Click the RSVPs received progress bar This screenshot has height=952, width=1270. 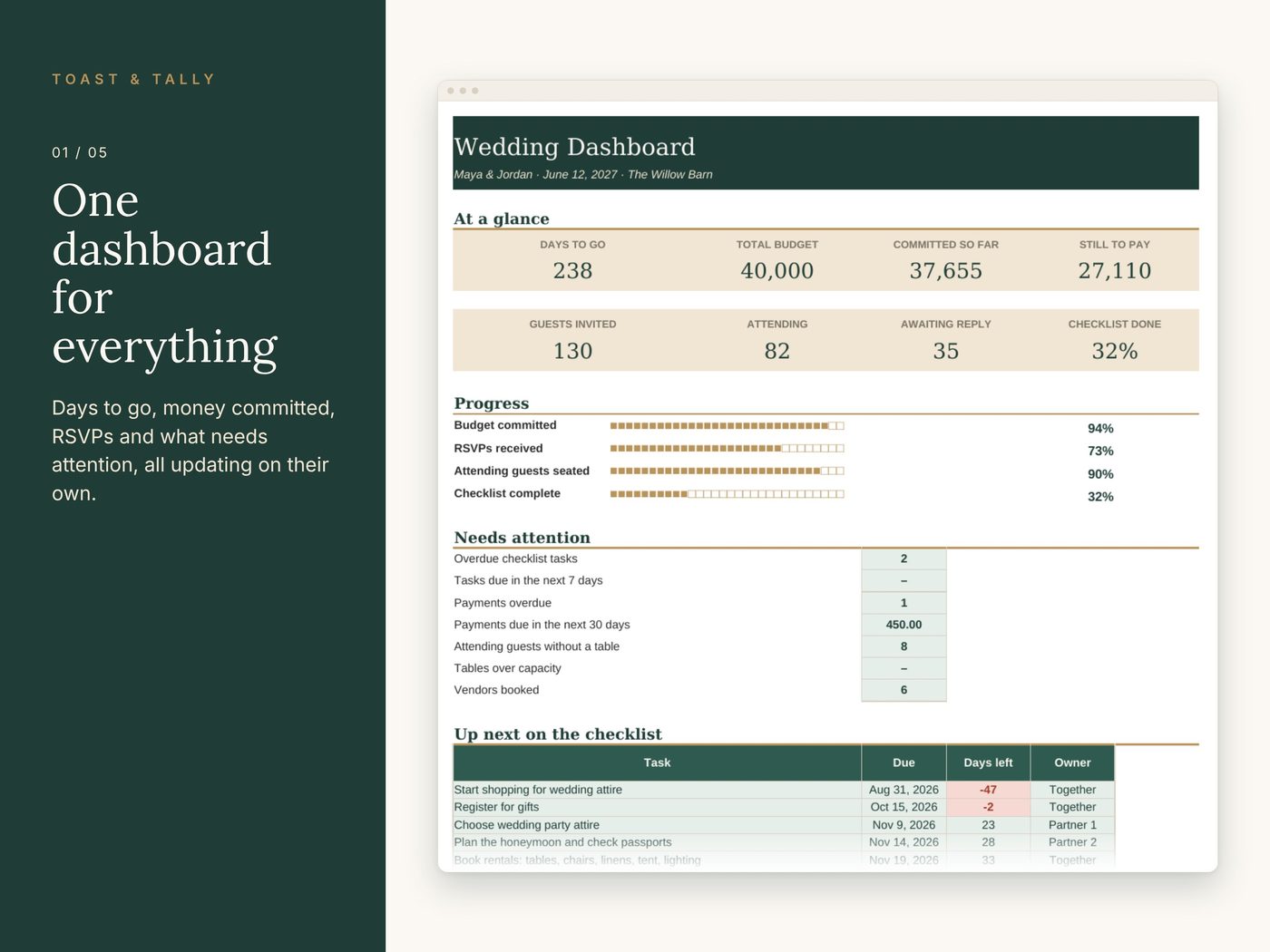tap(727, 448)
